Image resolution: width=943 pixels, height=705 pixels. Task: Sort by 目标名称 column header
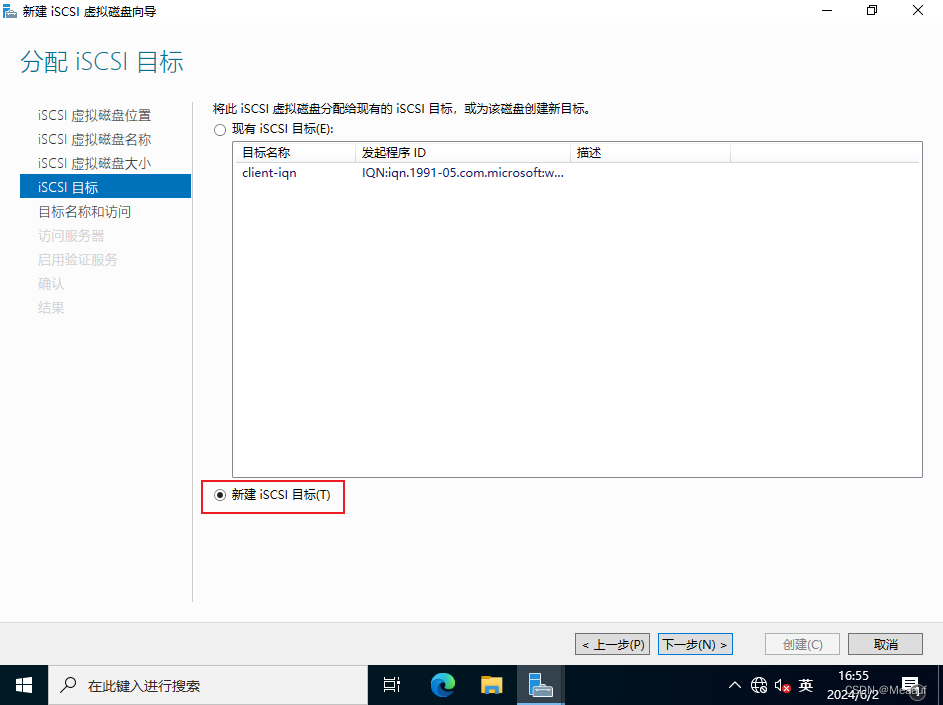(295, 153)
